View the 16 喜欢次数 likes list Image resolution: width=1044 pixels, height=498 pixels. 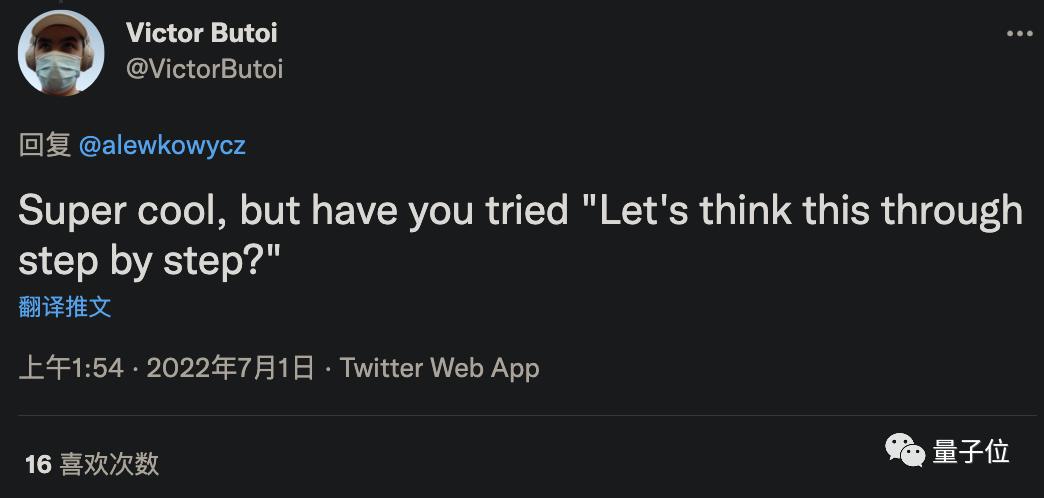click(92, 464)
